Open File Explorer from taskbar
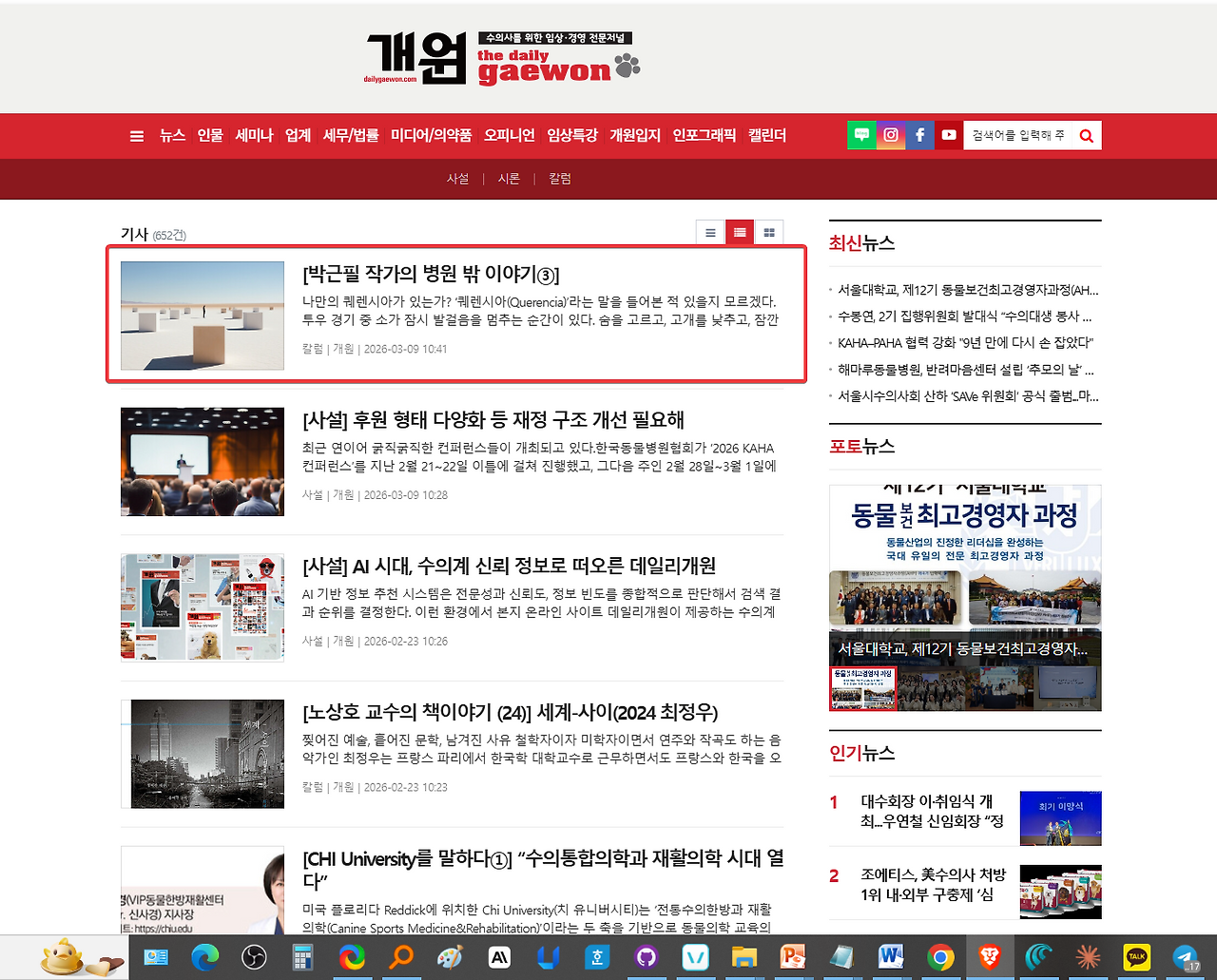The image size is (1217, 980). 744,957
